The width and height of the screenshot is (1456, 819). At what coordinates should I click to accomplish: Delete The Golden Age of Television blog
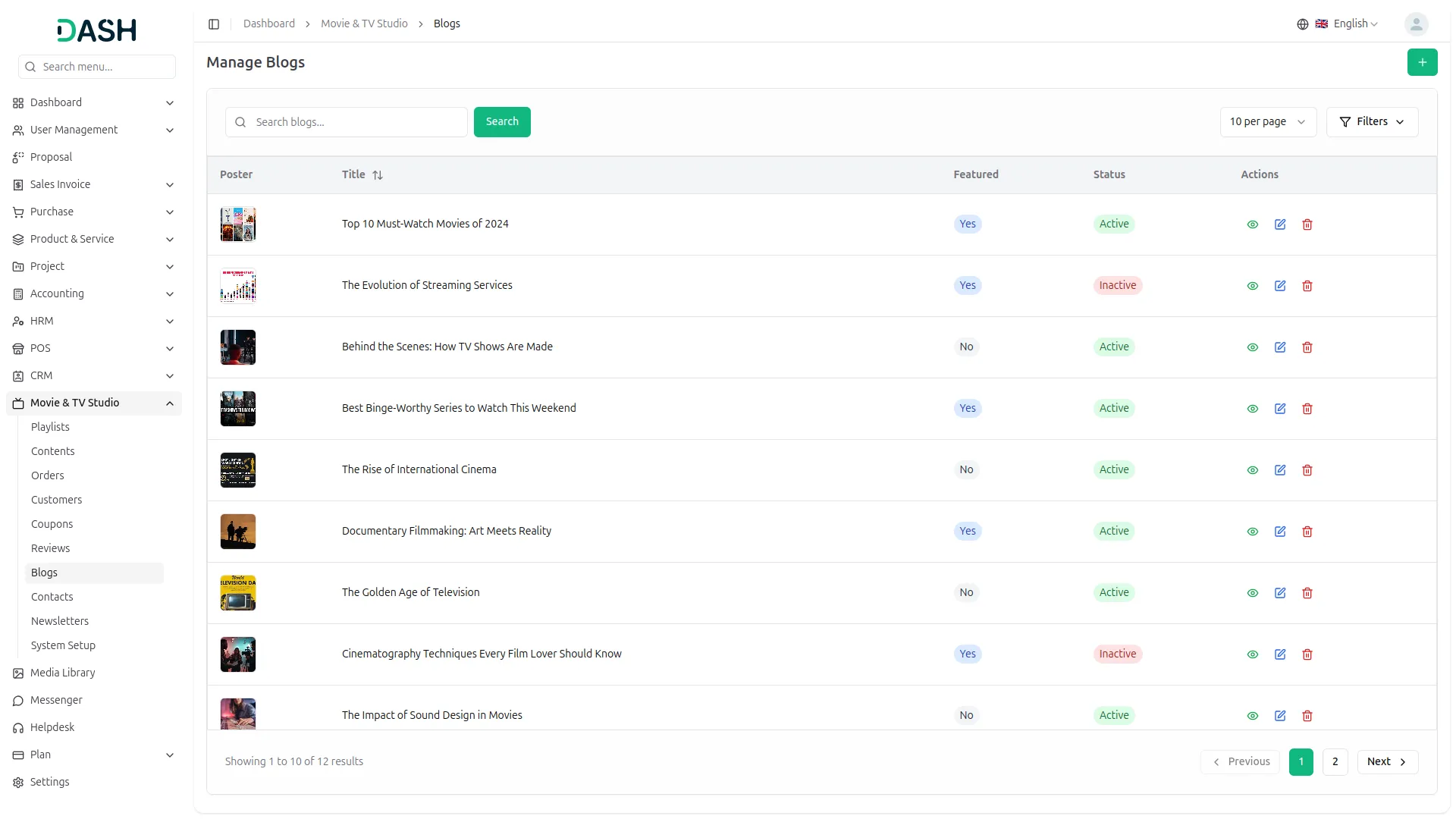tap(1307, 593)
